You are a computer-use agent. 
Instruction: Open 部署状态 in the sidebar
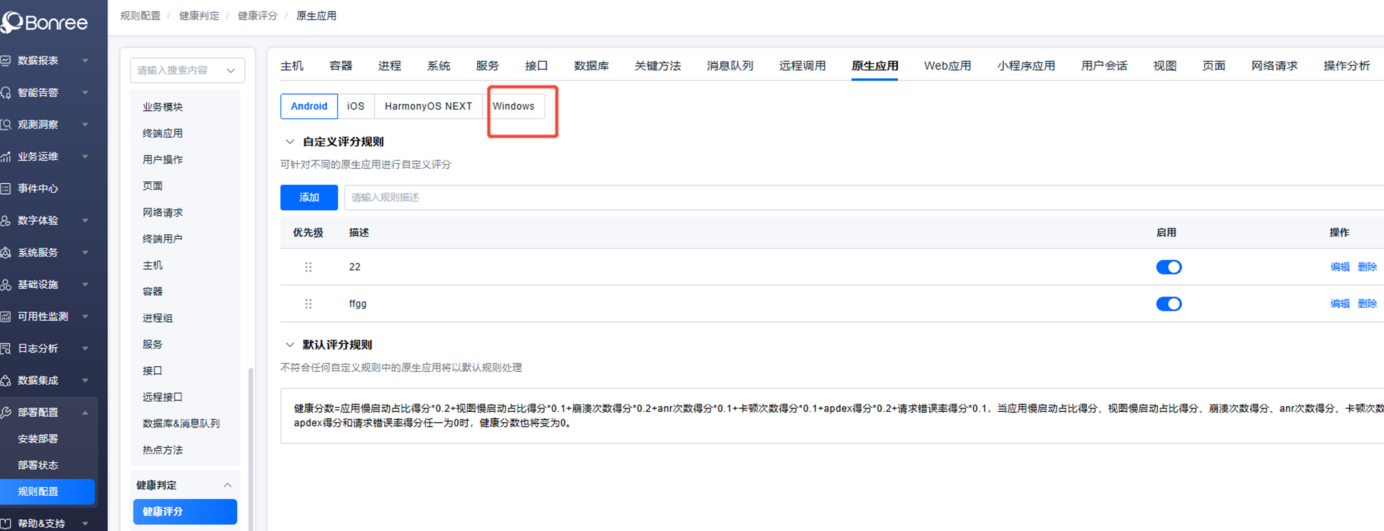coord(38,465)
